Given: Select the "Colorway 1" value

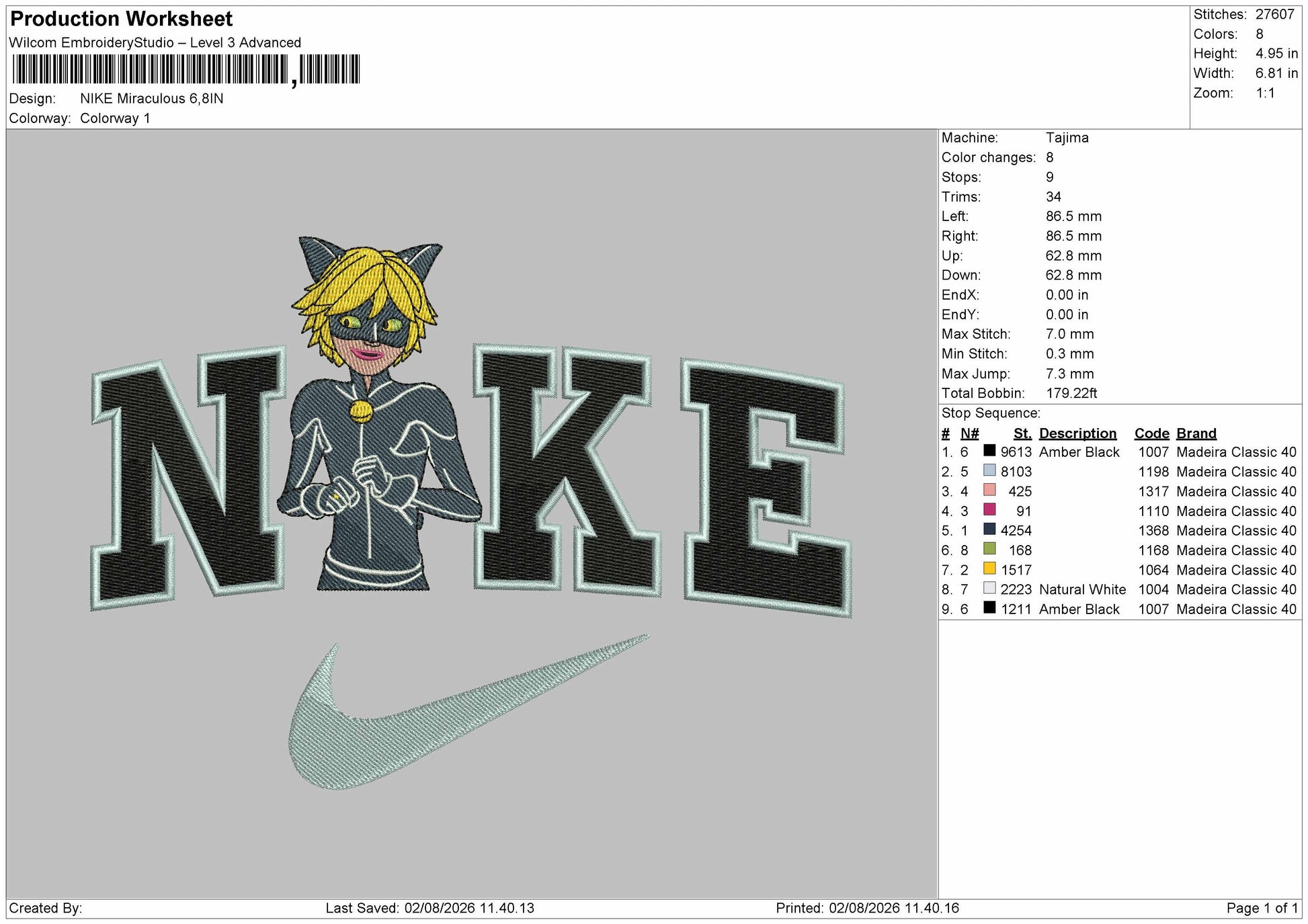Looking at the screenshot, I should point(115,118).
